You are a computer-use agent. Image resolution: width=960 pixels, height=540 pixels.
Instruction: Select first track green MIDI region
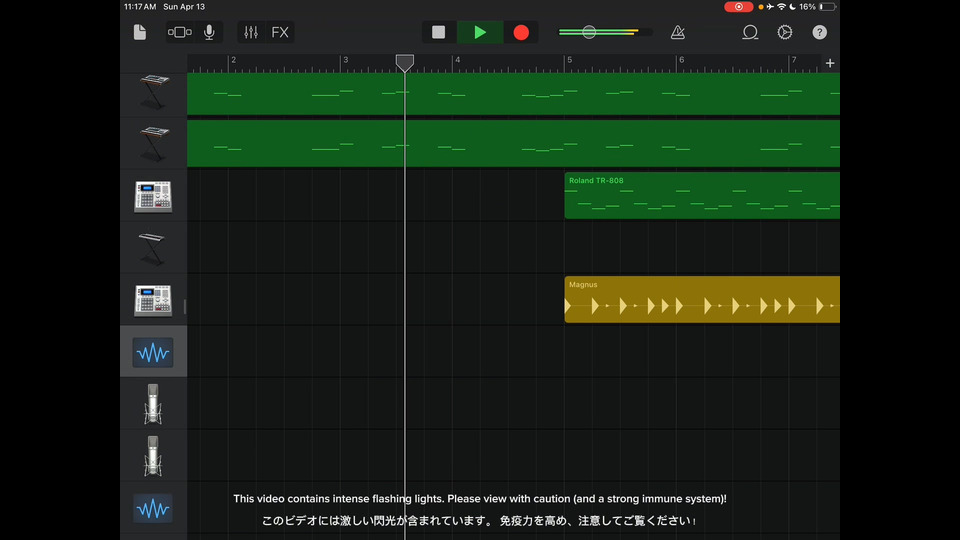(x=513, y=94)
